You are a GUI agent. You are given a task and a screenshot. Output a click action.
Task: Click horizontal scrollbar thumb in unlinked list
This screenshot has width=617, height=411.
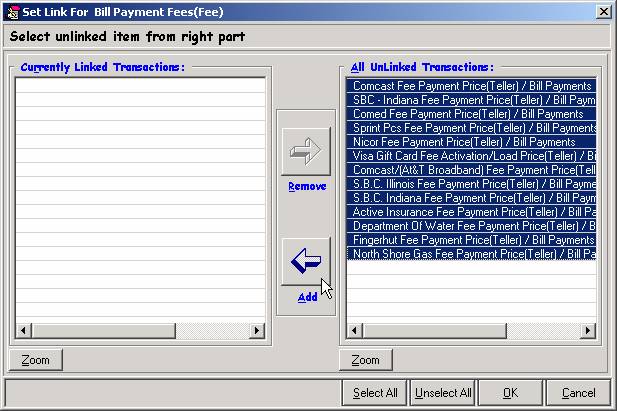[434, 330]
